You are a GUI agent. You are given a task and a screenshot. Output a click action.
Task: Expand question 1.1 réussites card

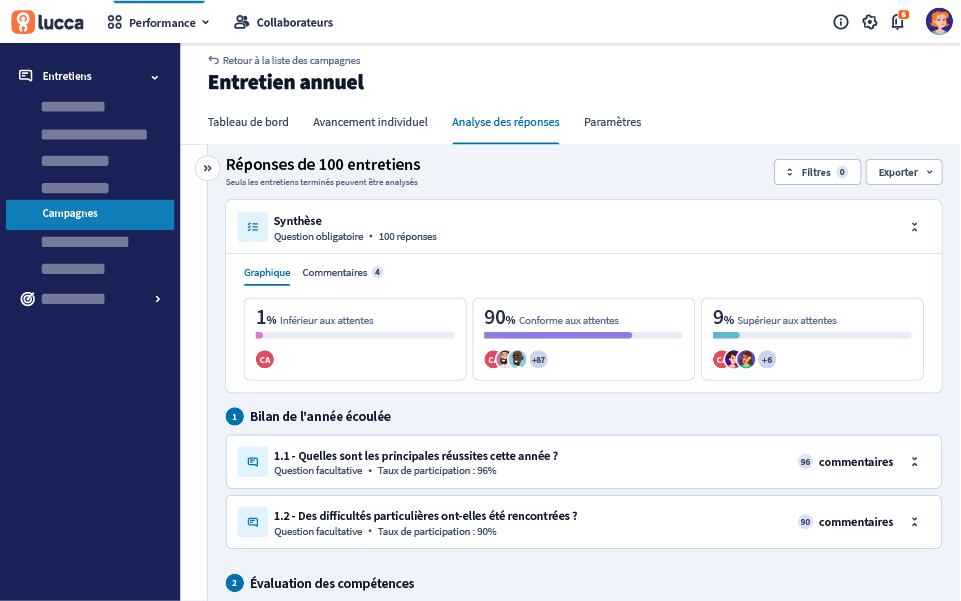click(x=914, y=462)
